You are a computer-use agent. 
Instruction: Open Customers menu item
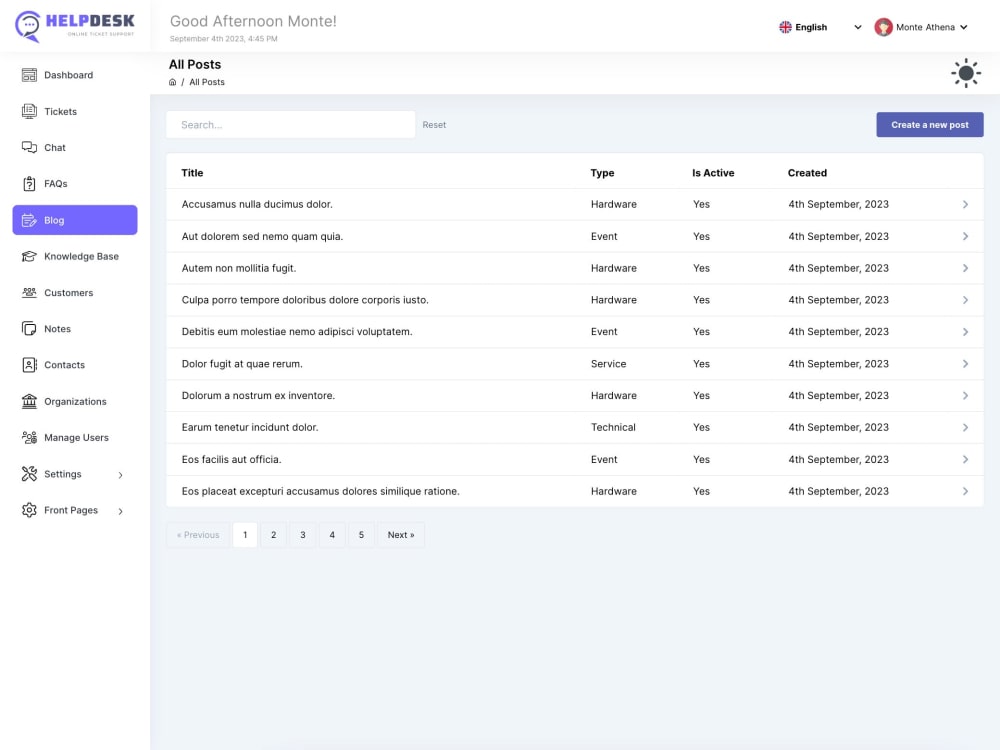tap(75, 293)
